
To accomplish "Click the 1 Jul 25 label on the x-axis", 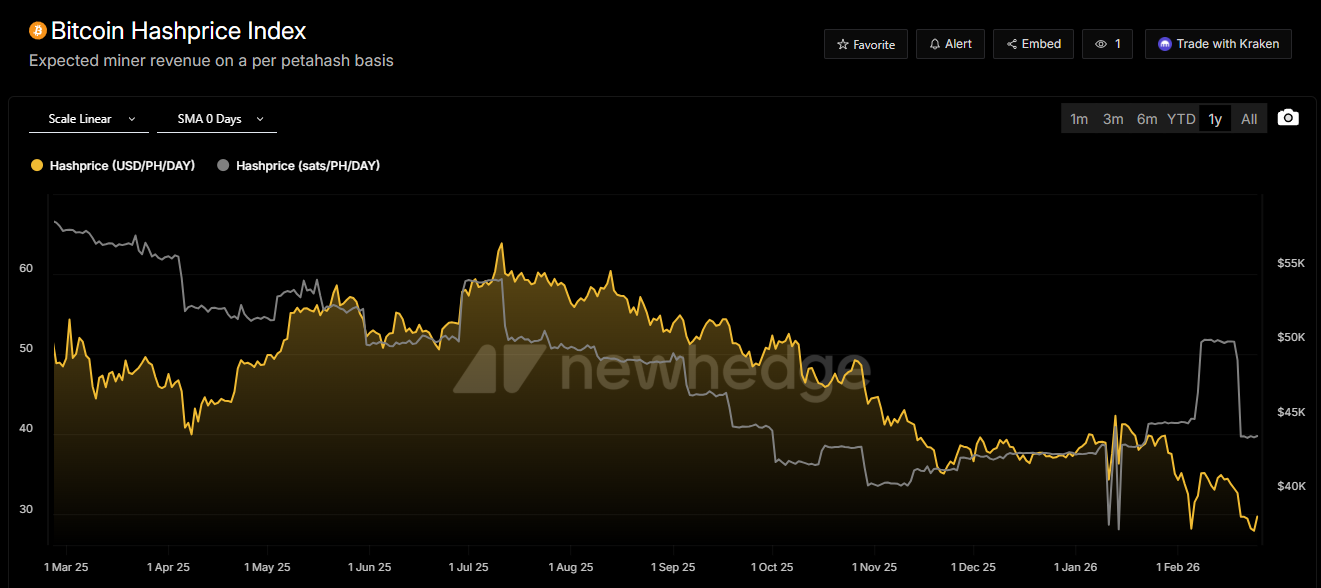I will (x=468, y=567).
